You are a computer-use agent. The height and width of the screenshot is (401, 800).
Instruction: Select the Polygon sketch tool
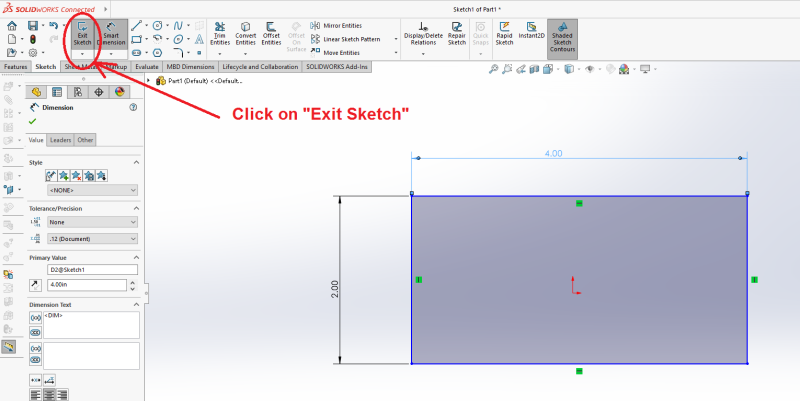tap(158, 53)
